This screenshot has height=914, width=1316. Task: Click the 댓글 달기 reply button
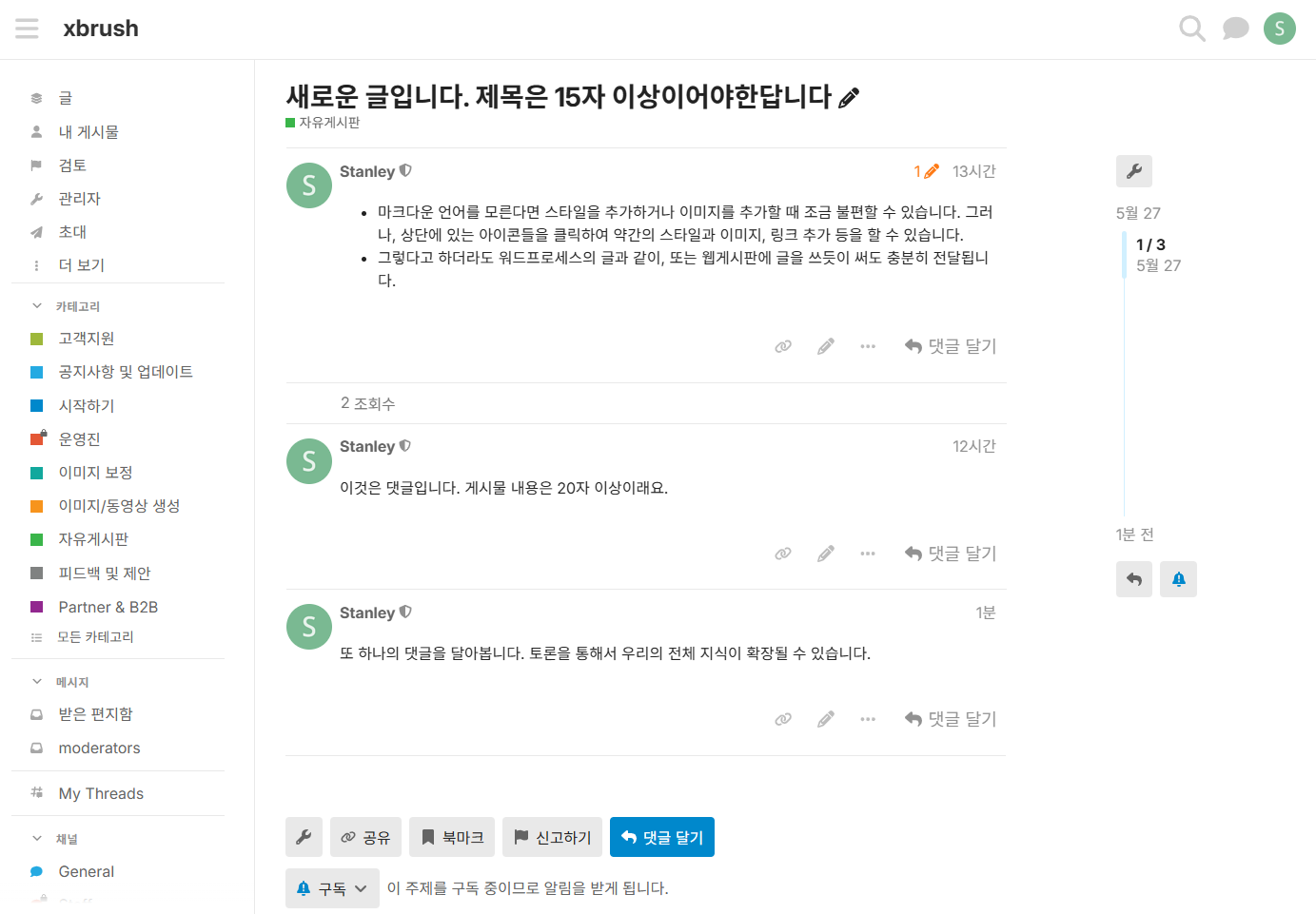tap(662, 837)
